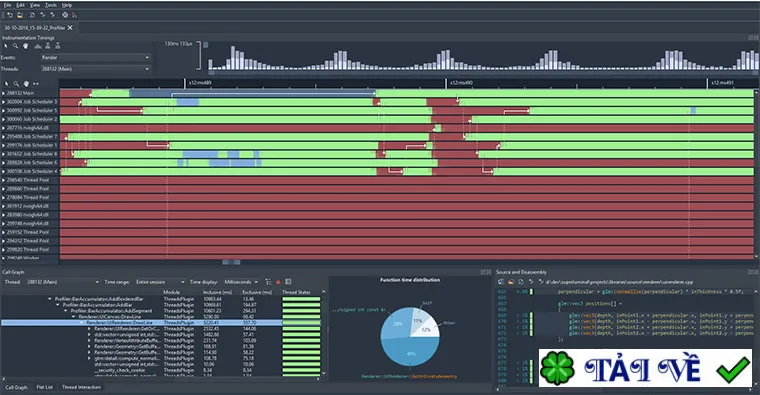This screenshot has height=395, width=760.
Task: Float the Source and Disassembly panel via header icon
Action: (751, 272)
